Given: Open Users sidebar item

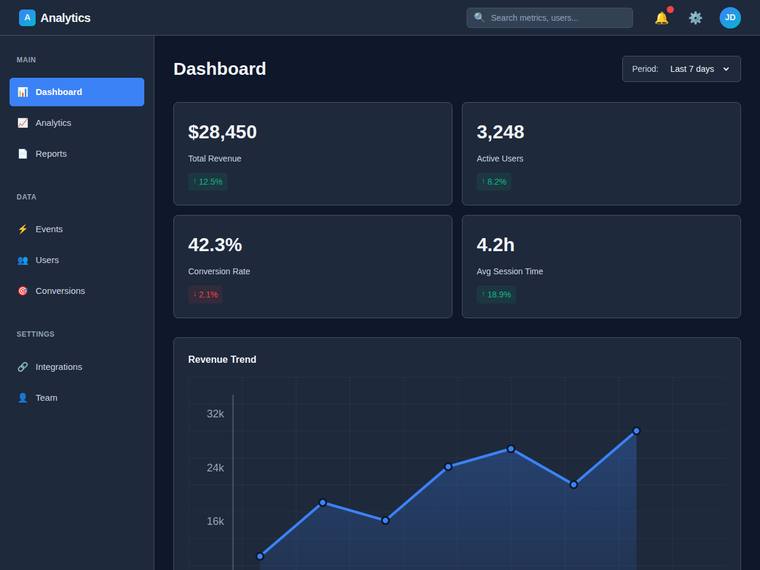Looking at the screenshot, I should pos(77,260).
